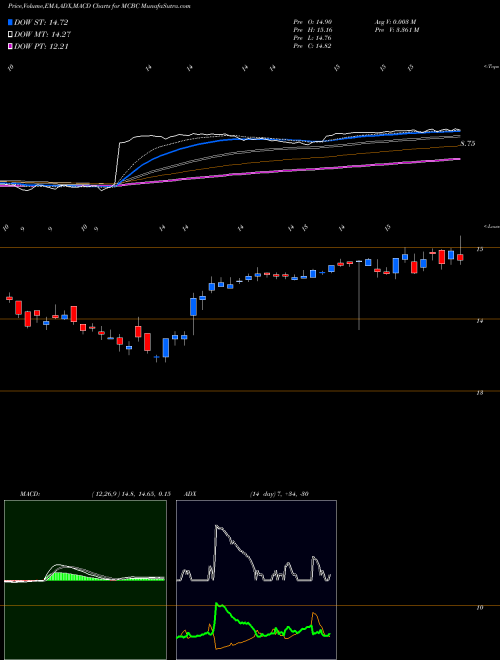
Task: Click the 'Pre L: 14.76' low value
Action: pos(313,38)
